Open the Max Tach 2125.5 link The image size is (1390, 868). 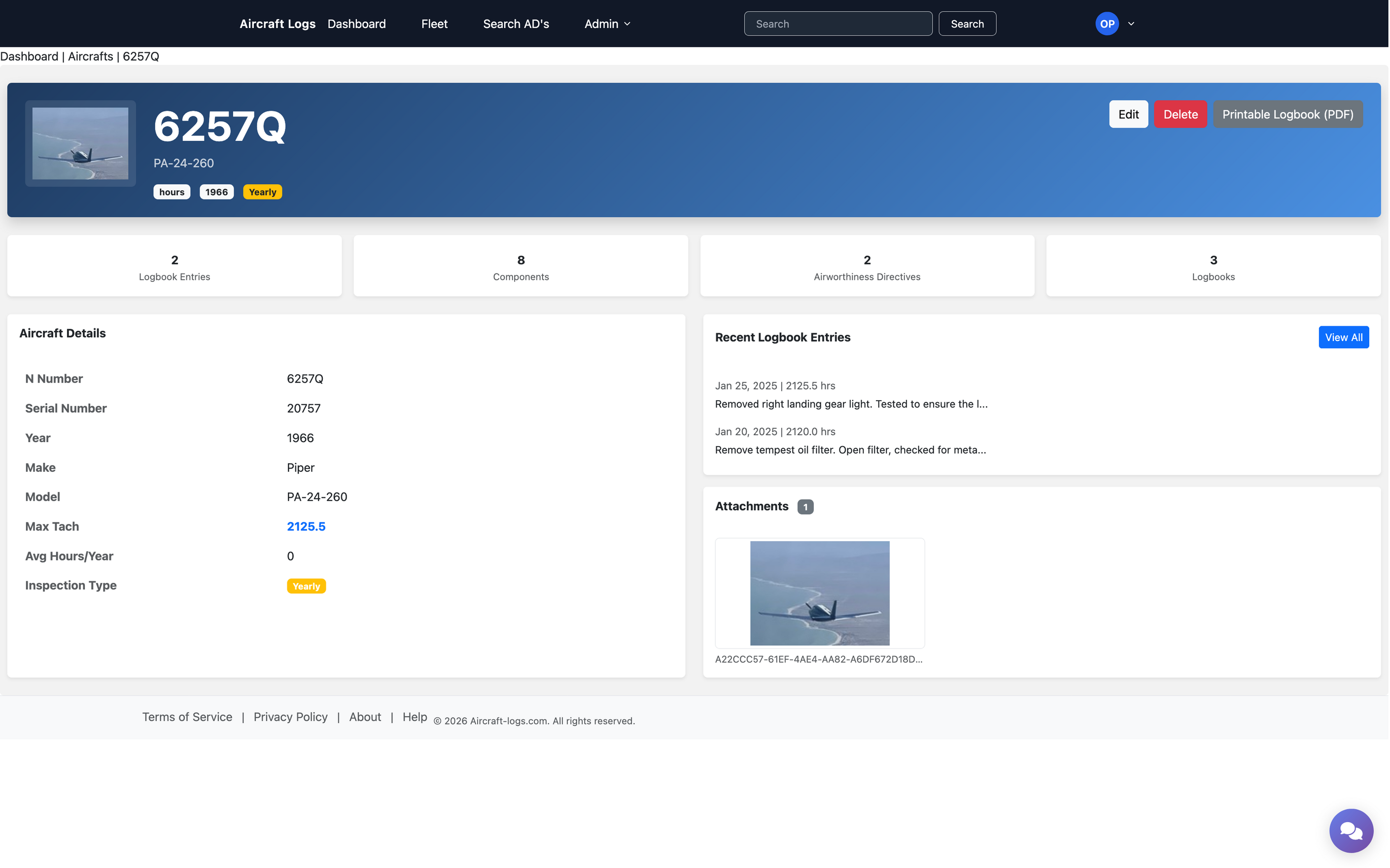[306, 526]
